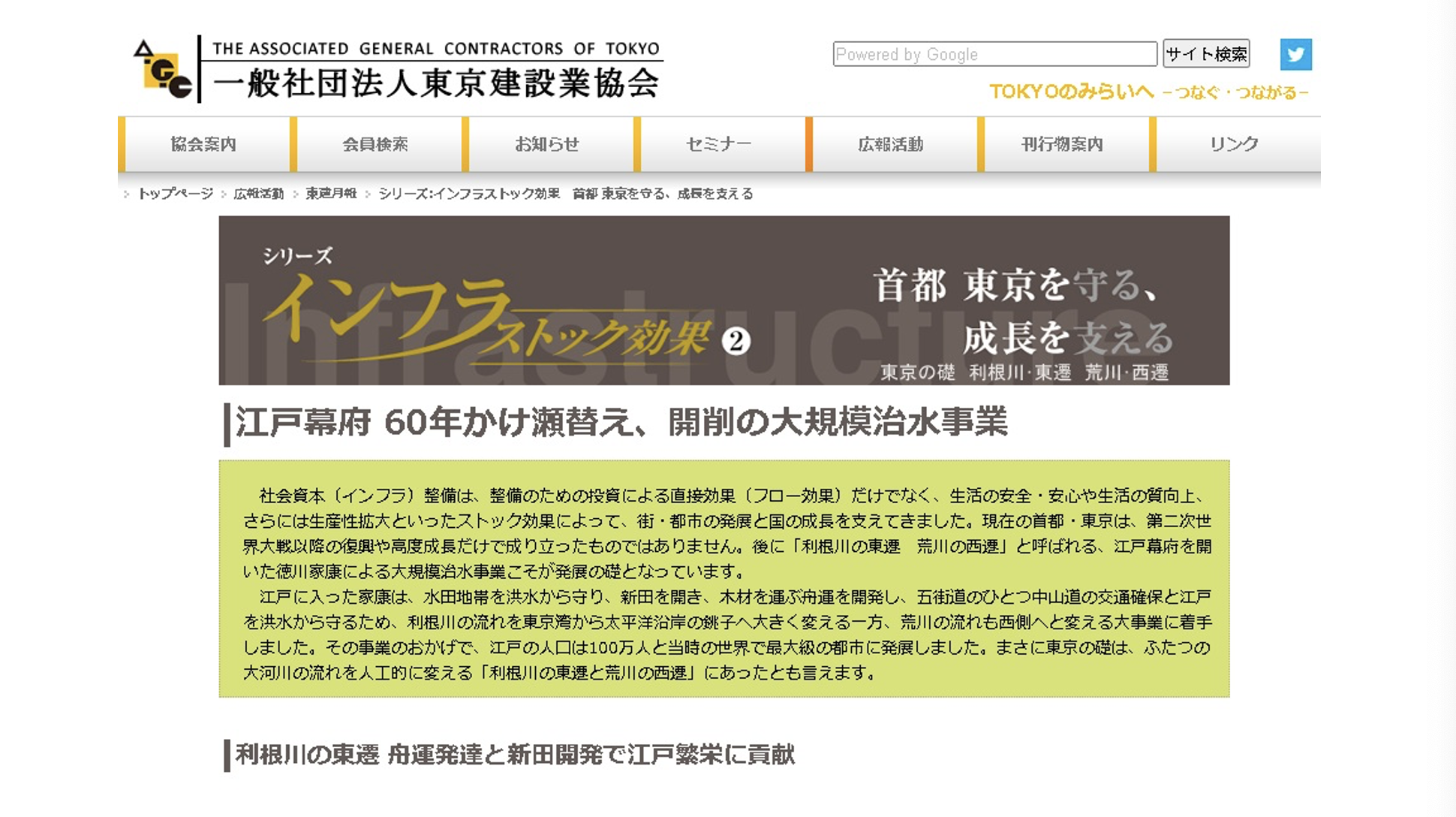Click the トップページ breadcrumb link
Viewport: 1456px width, 817px height.
176,194
